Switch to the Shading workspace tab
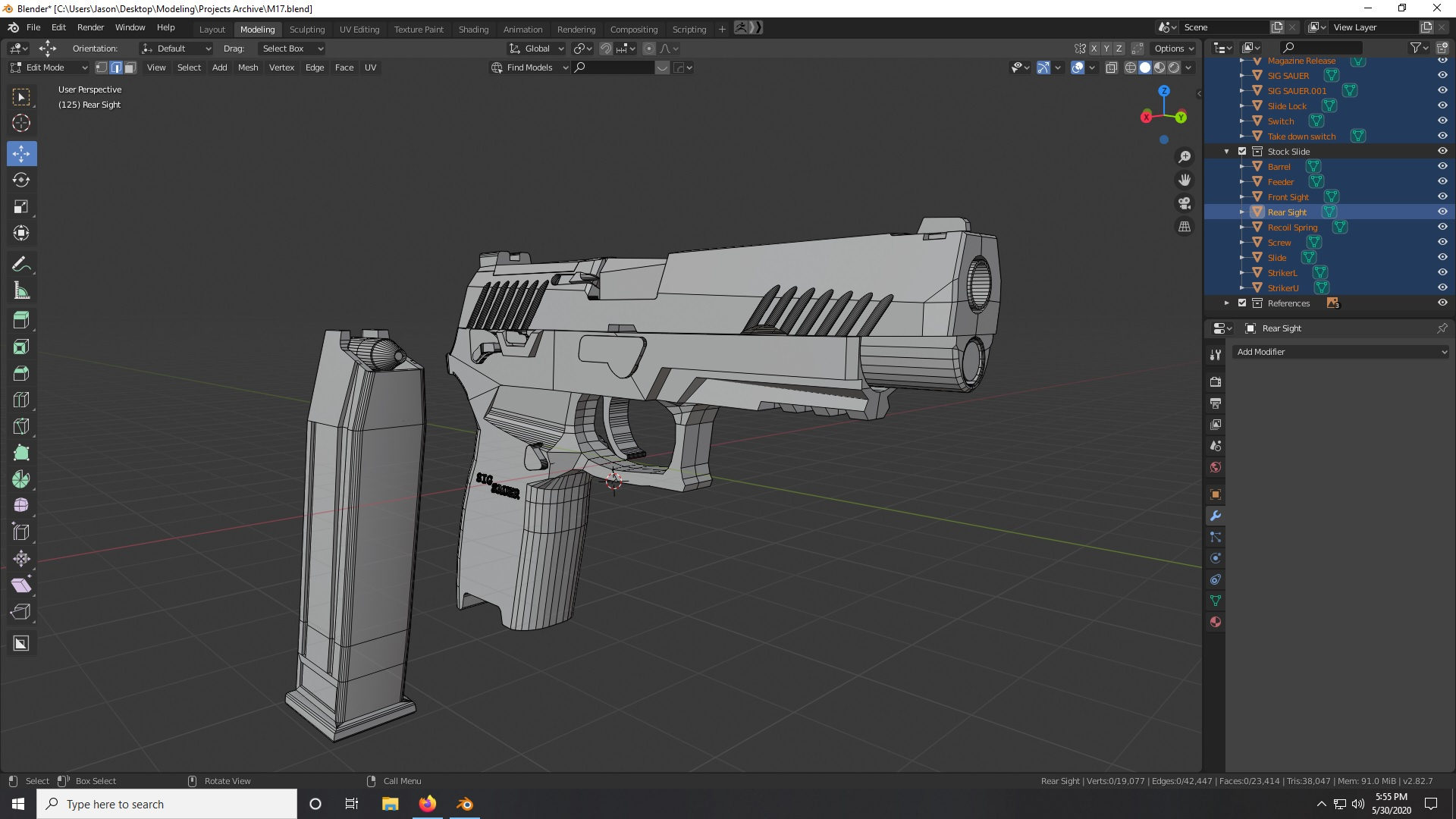Image resolution: width=1456 pixels, height=819 pixels. click(x=473, y=29)
